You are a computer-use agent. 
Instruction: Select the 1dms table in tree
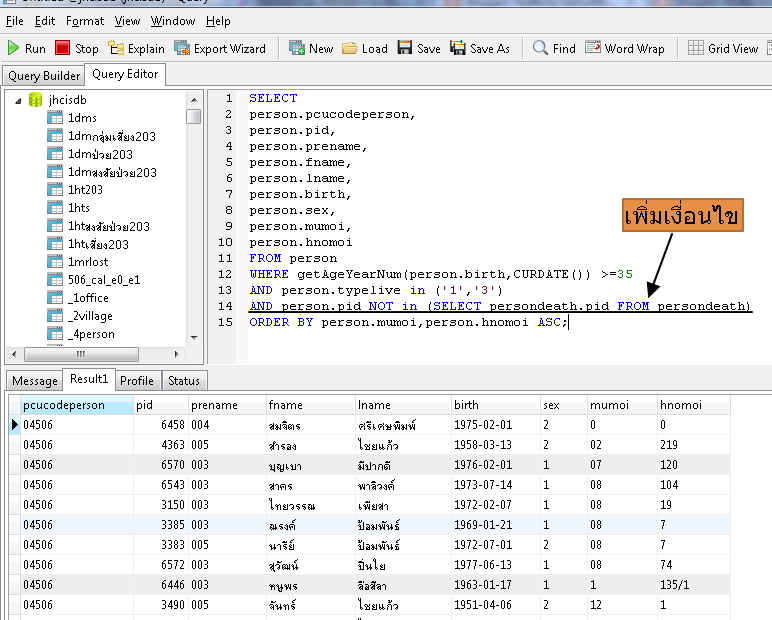pyautogui.click(x=82, y=118)
